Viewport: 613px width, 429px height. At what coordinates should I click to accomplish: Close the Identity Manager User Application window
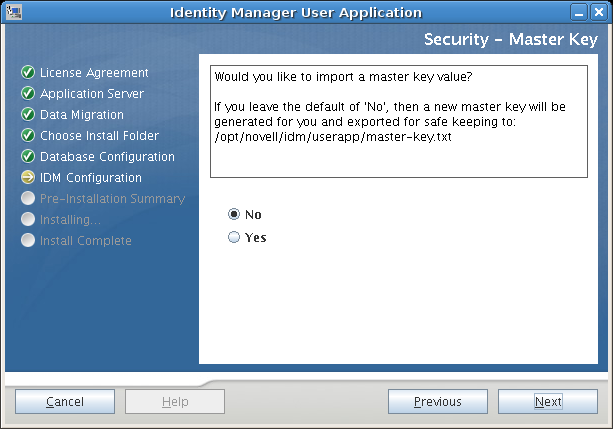pyautogui.click(x=599, y=12)
